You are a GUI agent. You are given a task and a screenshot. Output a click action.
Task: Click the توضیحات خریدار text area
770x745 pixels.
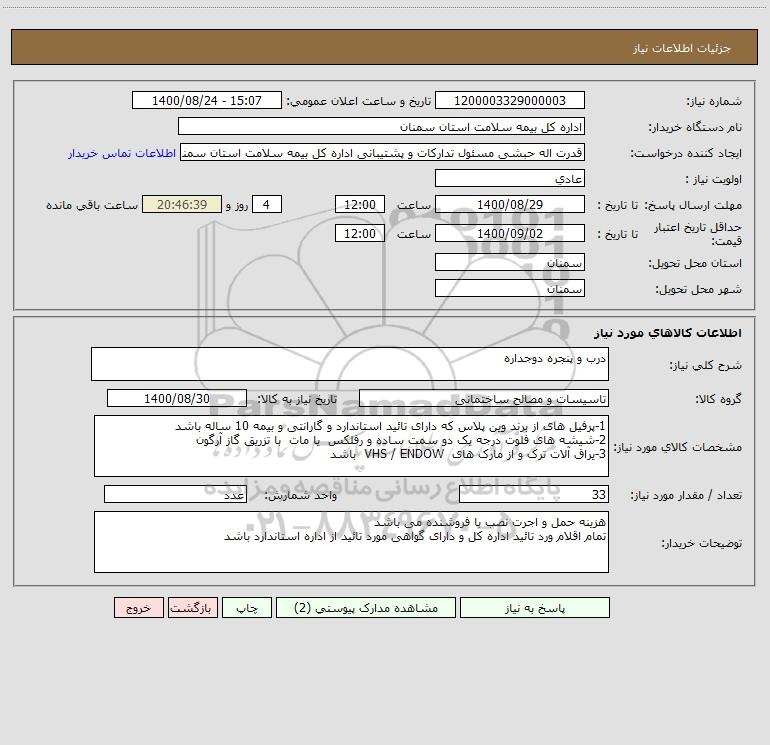[351, 542]
